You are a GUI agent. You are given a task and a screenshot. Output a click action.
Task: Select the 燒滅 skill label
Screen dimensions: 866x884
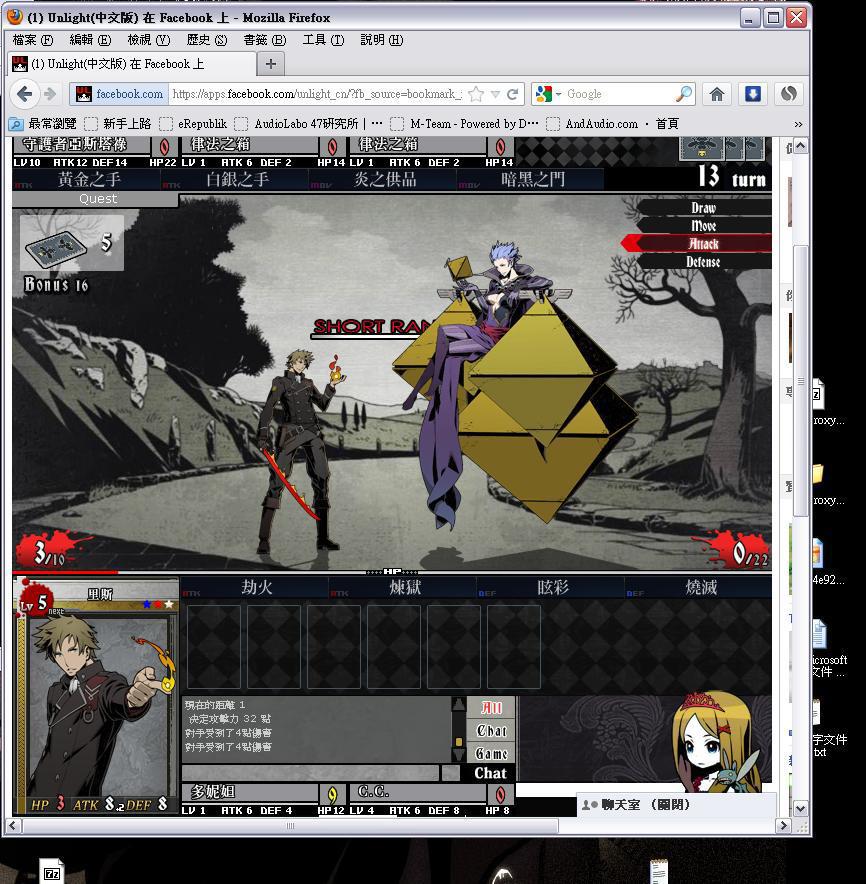(x=699, y=587)
